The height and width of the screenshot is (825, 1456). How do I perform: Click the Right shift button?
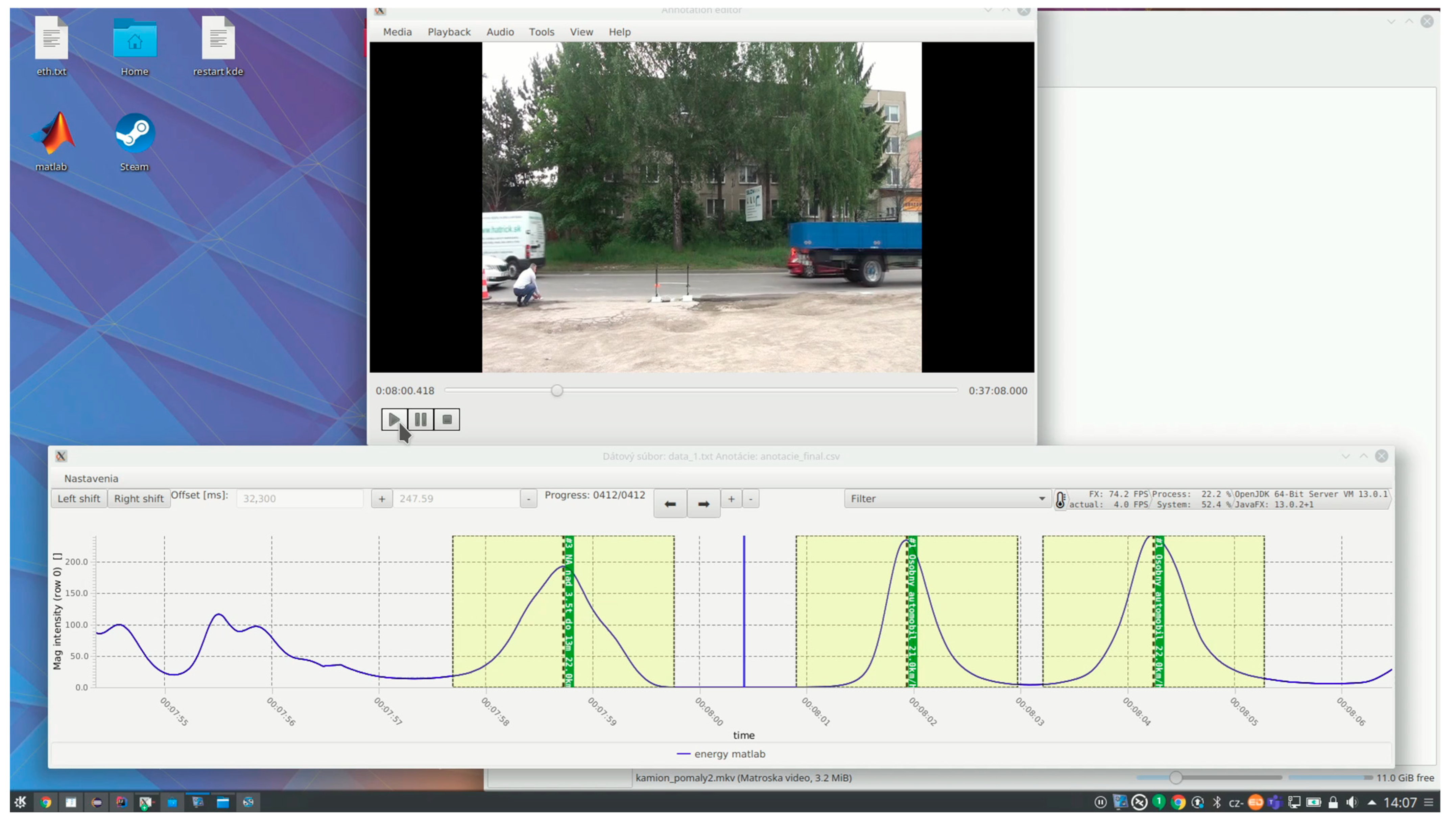(139, 499)
